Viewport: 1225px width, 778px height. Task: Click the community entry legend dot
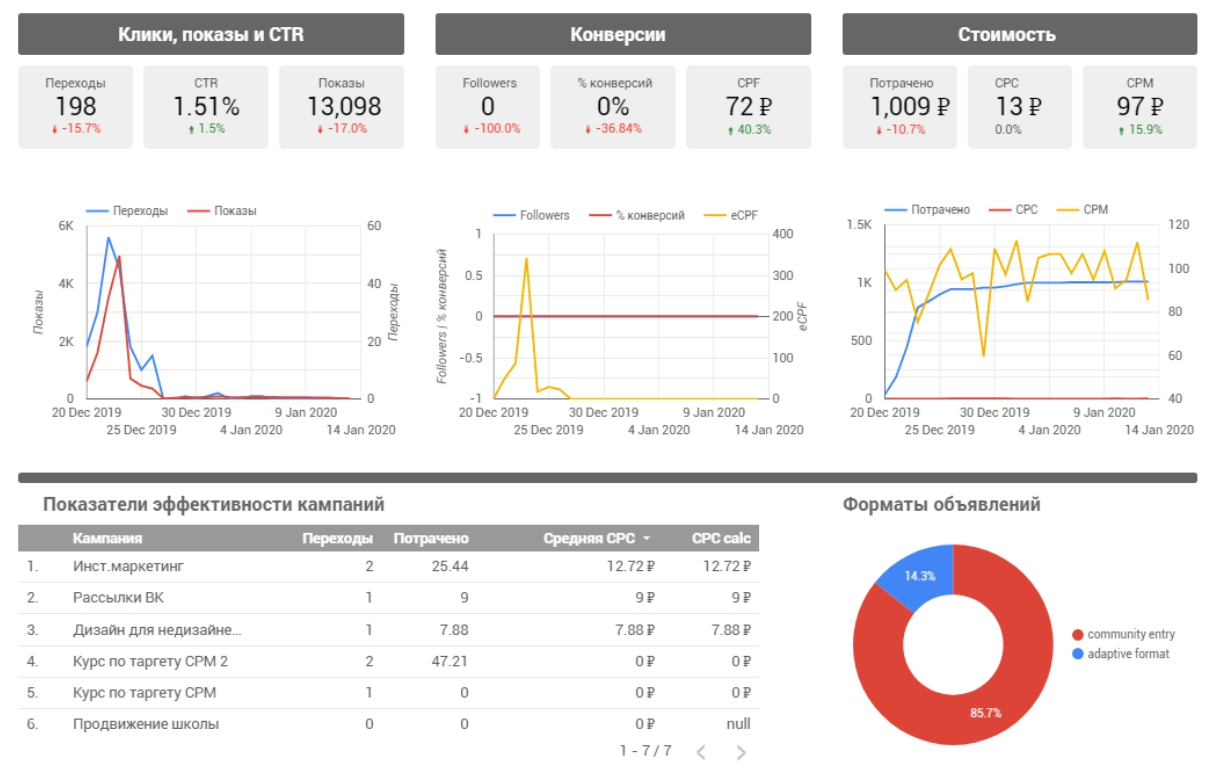pyautogui.click(x=1077, y=634)
